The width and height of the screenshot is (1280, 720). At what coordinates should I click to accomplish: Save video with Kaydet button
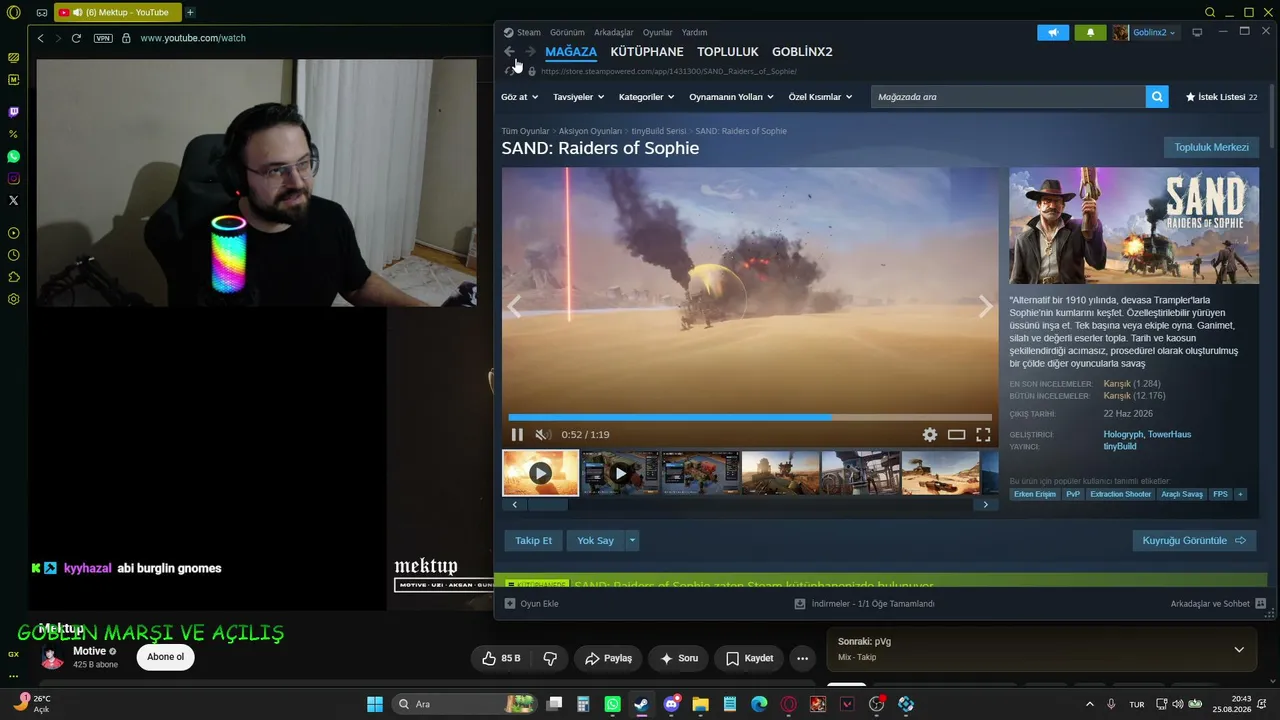pyautogui.click(x=749, y=658)
